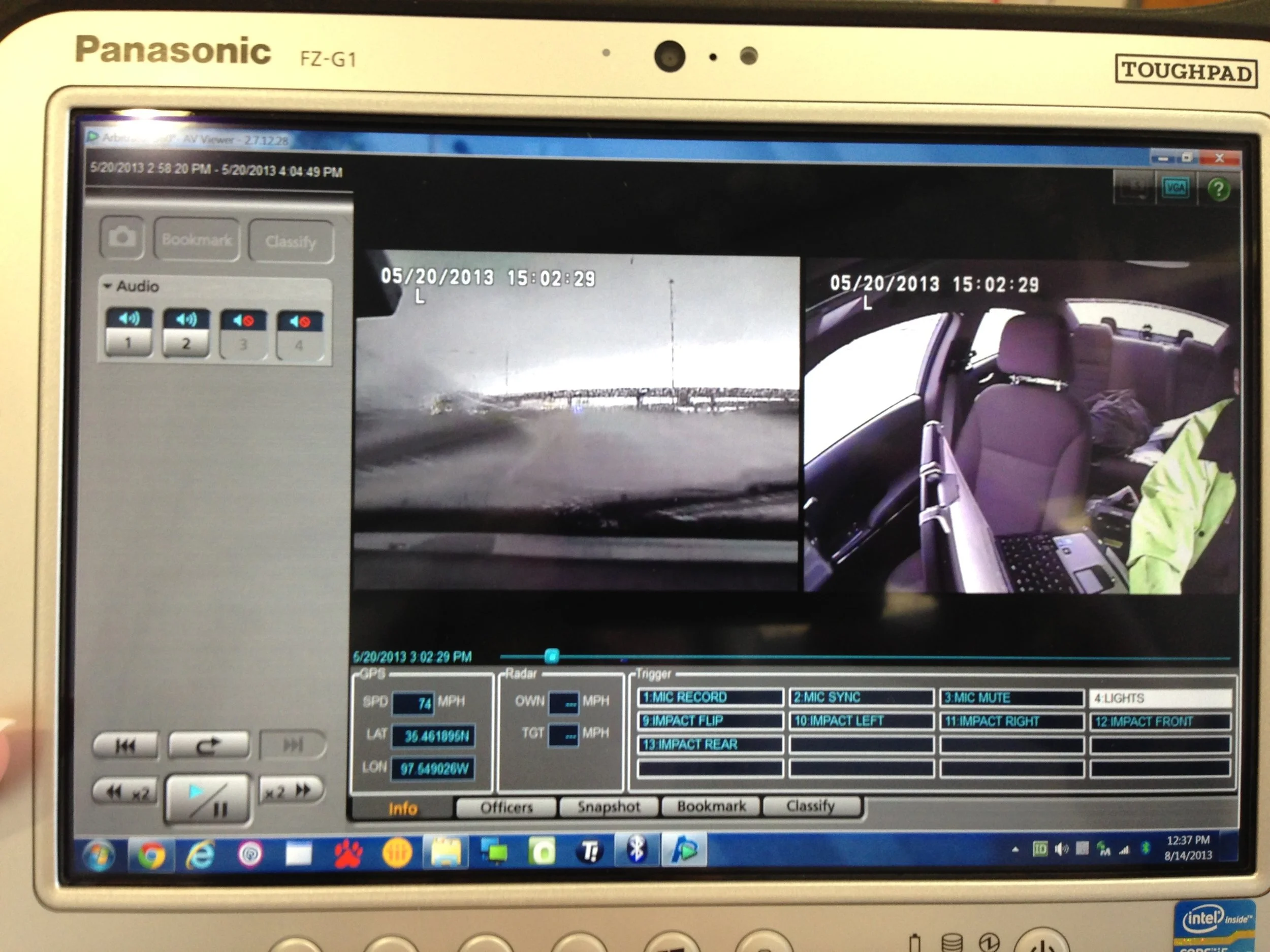This screenshot has width=1270, height=952.
Task: Click the radar OWN speed field
Action: pos(564,703)
